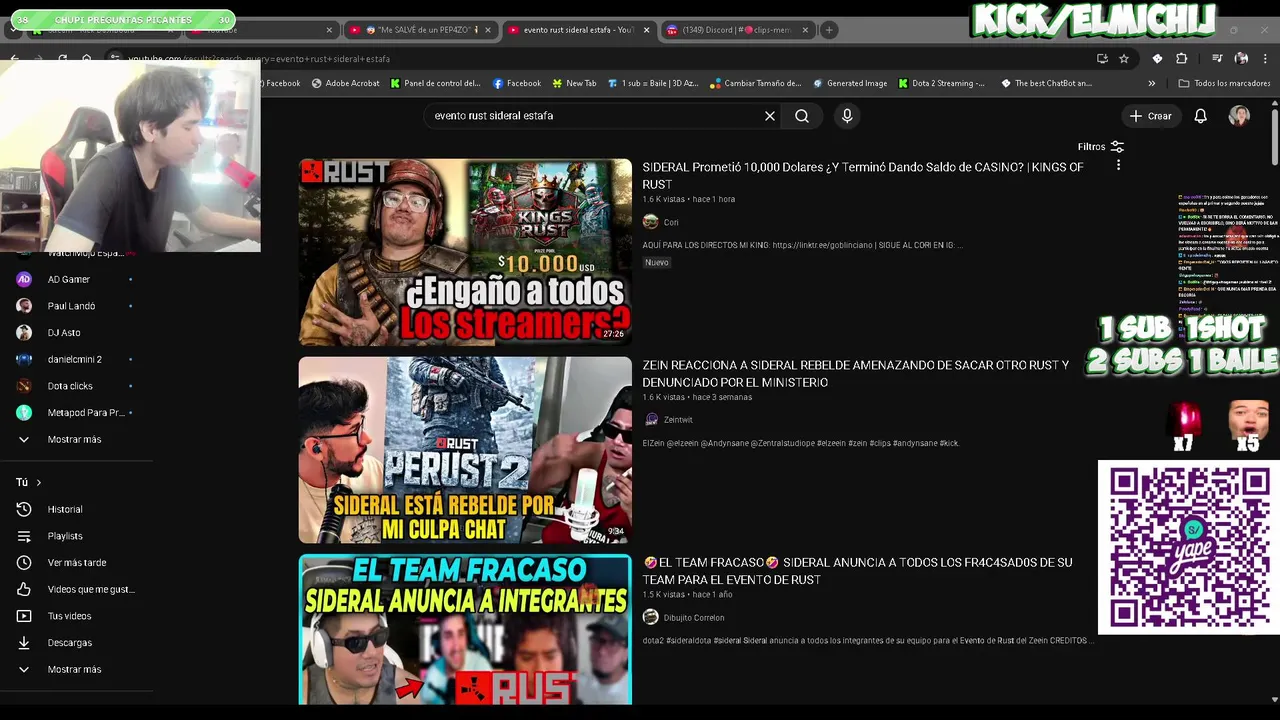This screenshot has width=1280, height=720.
Task: Start voice search with the microphone icon
Action: pos(847,116)
